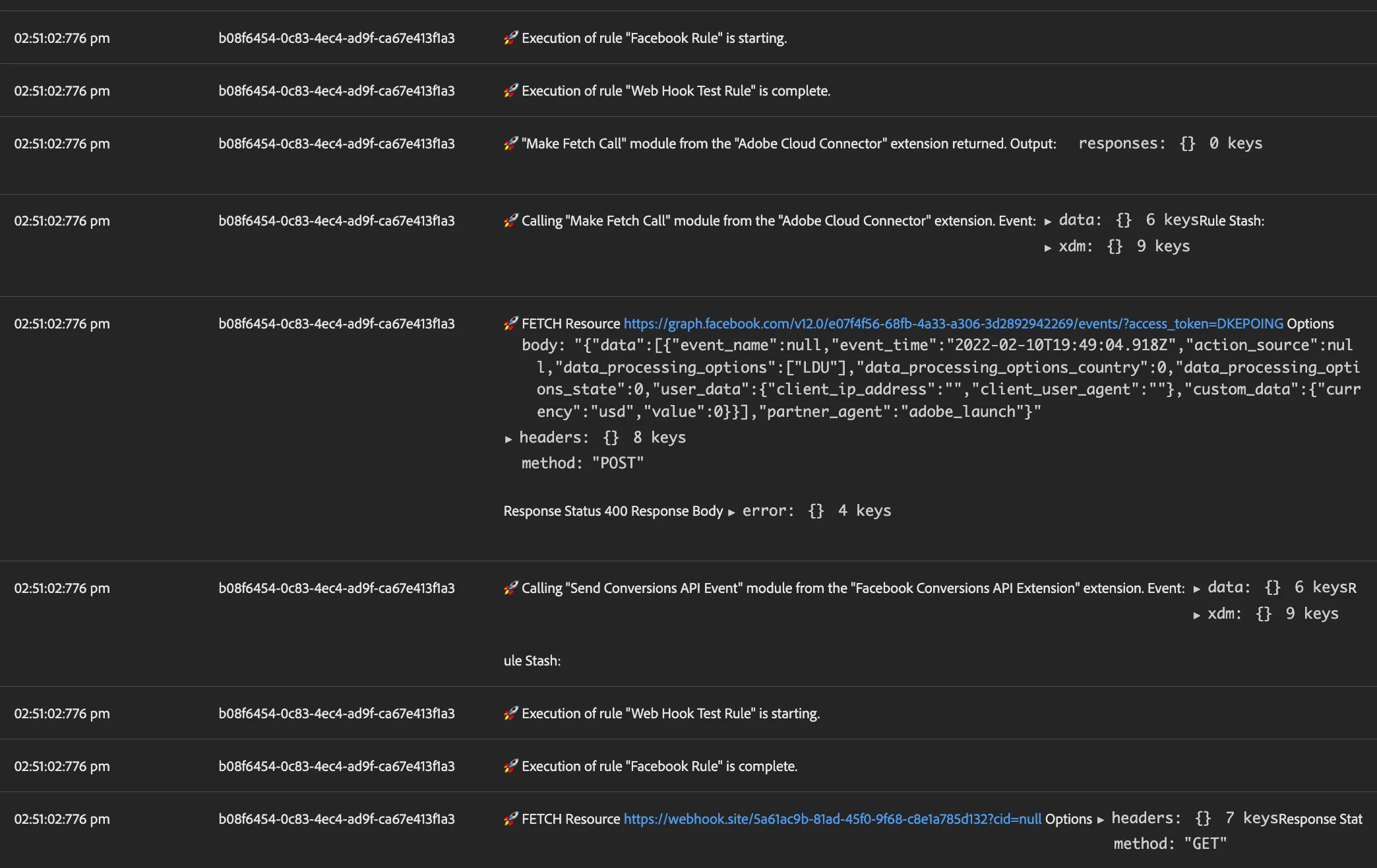1377x868 pixels.
Task: Click request ID in the Send Conversions API row
Action: (336, 588)
